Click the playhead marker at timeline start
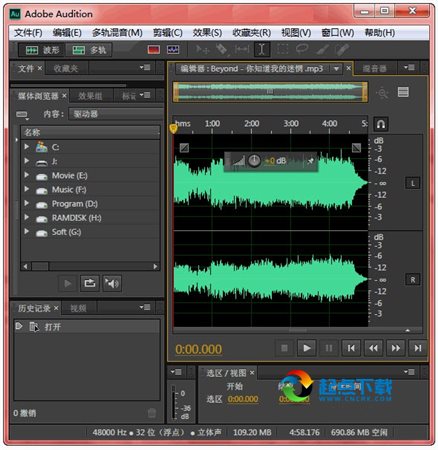Image resolution: width=438 pixels, height=450 pixels. click(x=173, y=128)
